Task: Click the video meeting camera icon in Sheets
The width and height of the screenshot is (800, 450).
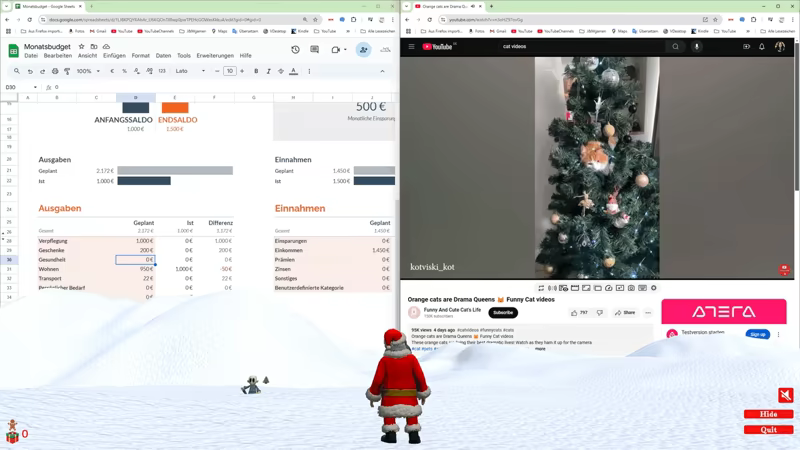Action: 336,50
